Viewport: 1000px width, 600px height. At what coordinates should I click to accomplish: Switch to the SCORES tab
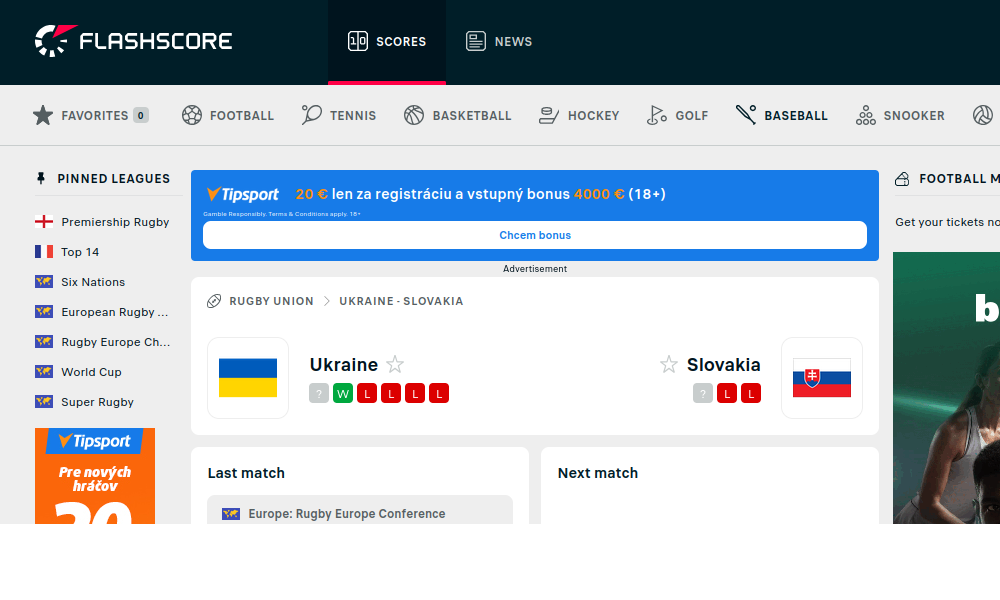[387, 42]
